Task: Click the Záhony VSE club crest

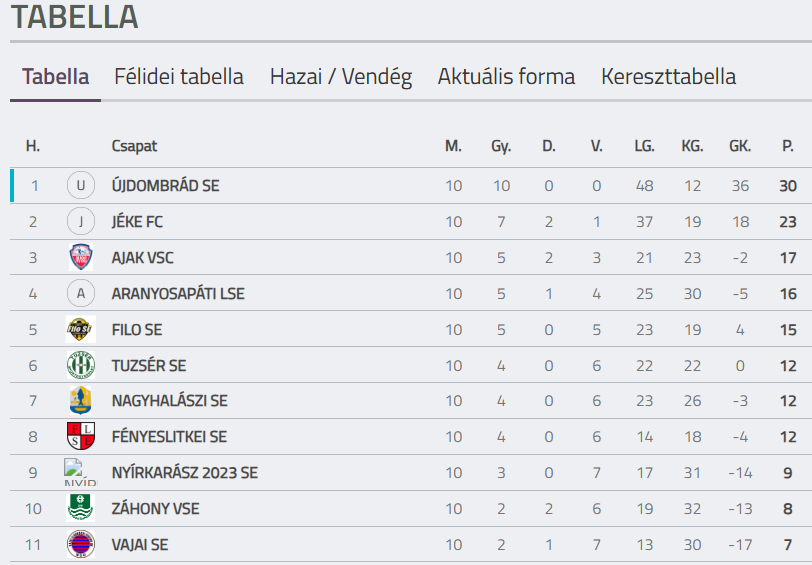Action: 80,509
